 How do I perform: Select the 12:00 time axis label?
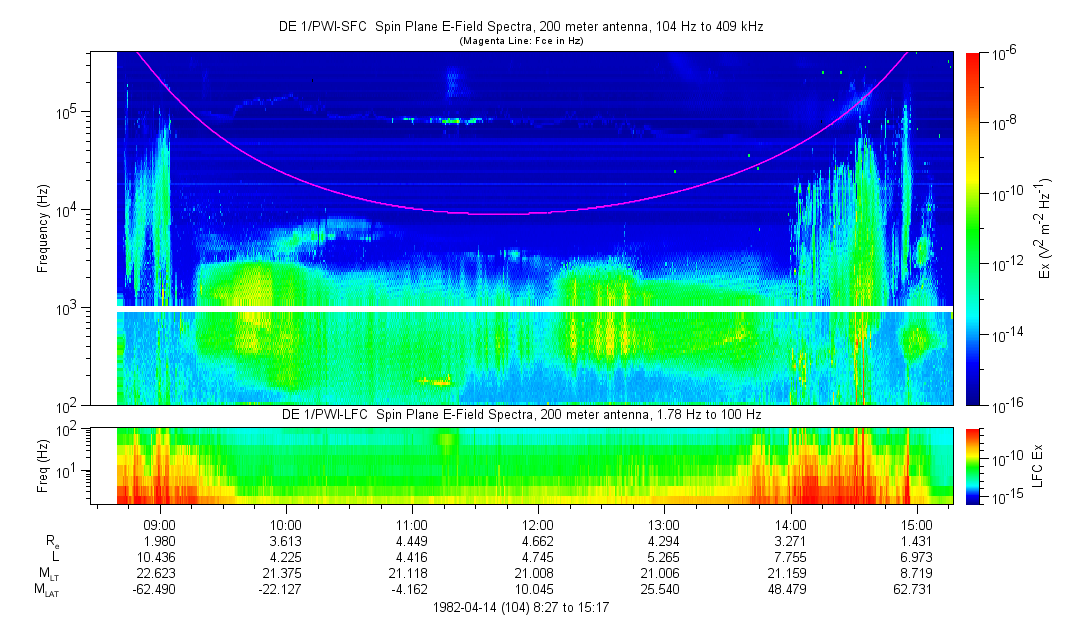pyautogui.click(x=538, y=523)
